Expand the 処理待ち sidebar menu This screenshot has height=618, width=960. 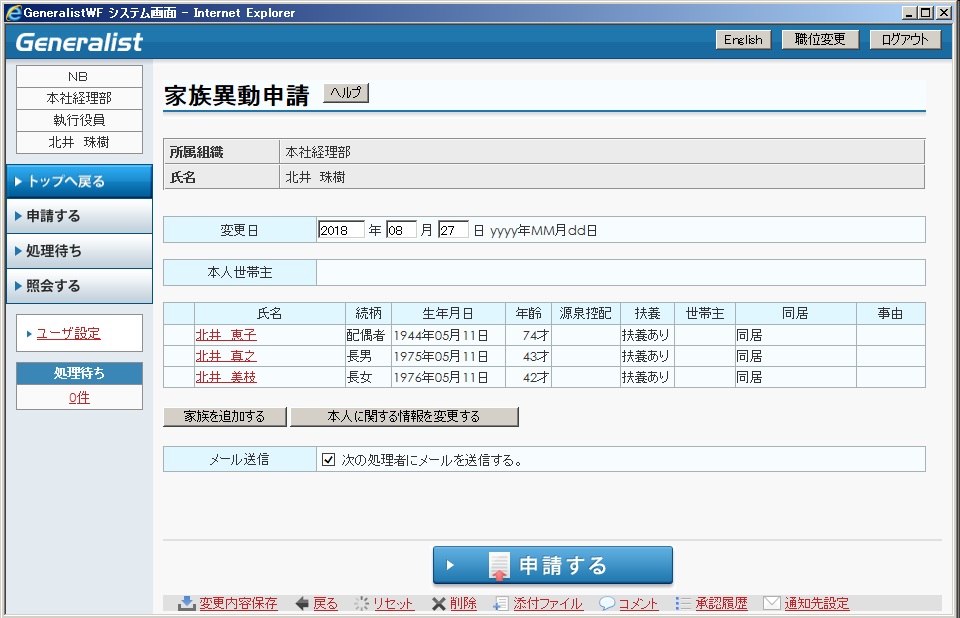78,251
